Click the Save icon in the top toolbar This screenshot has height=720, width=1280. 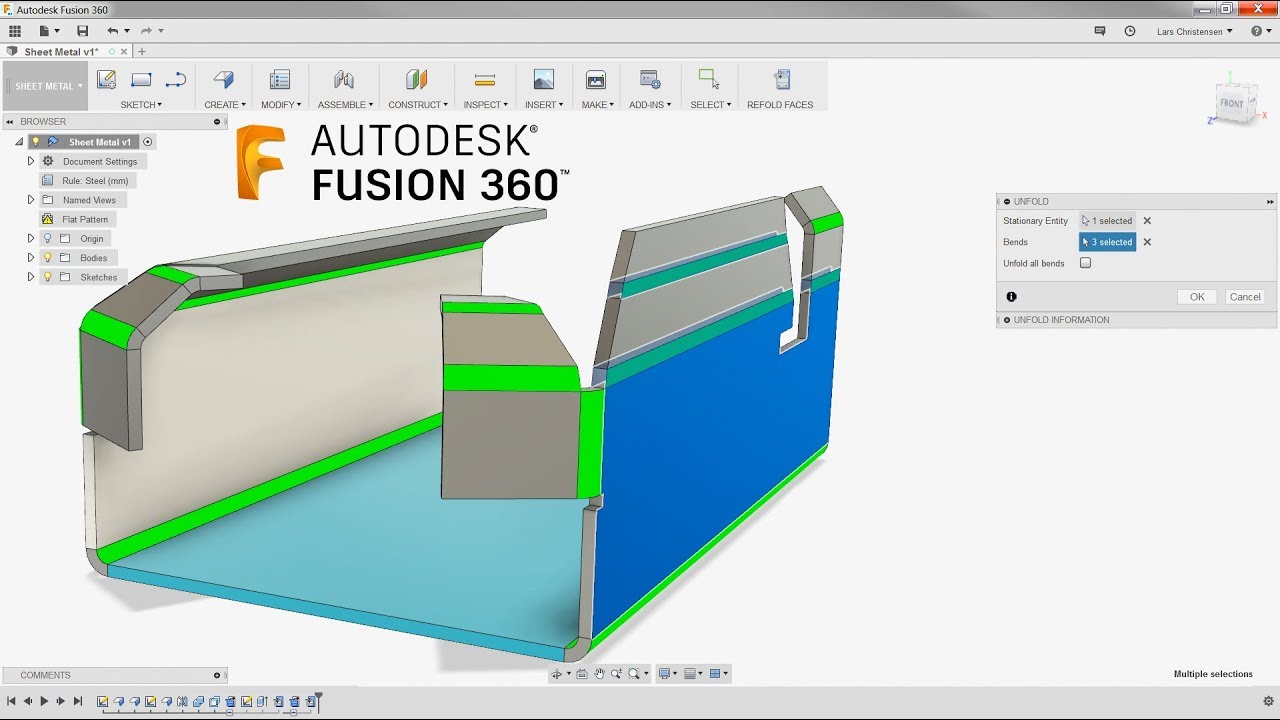83,31
